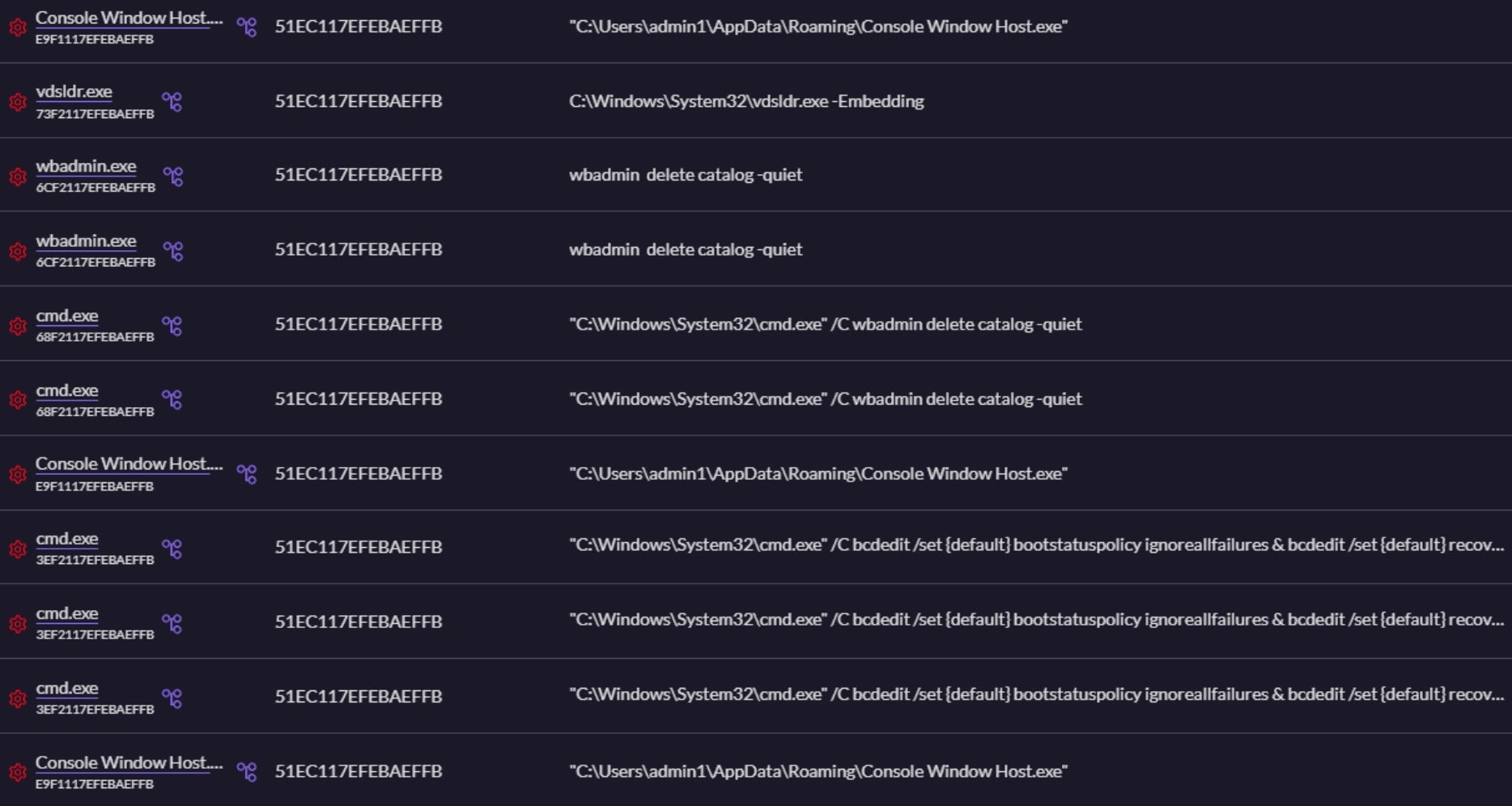
Task: Open process tree icon of upper wbadmin.exe
Action: [x=172, y=176]
